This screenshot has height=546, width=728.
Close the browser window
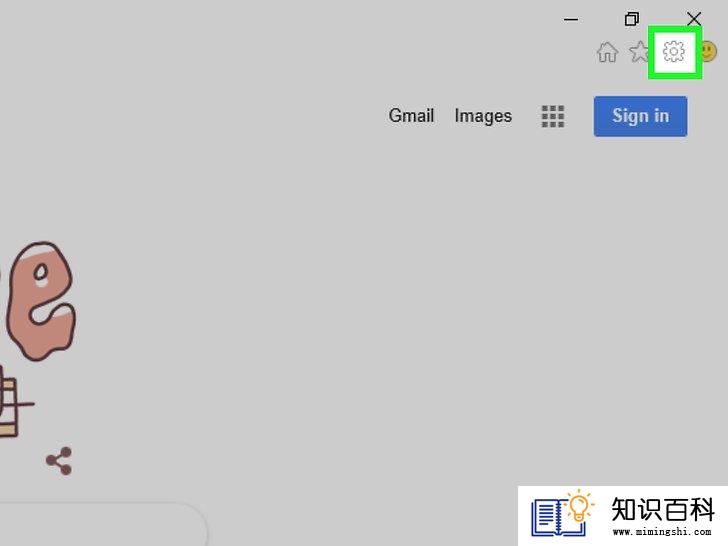694,19
